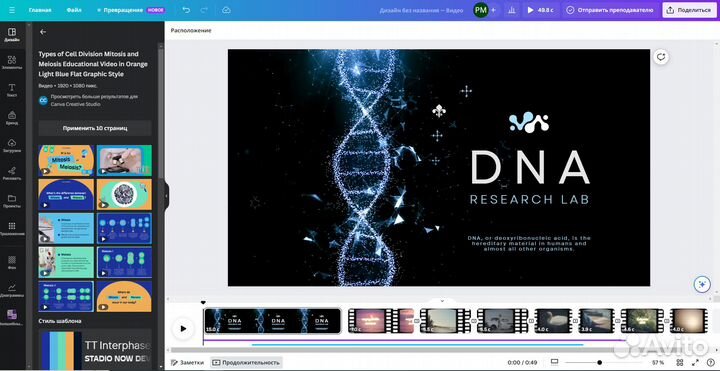This screenshot has height=371, width=720.
Task: Edit the design title field
Action: [421, 10]
